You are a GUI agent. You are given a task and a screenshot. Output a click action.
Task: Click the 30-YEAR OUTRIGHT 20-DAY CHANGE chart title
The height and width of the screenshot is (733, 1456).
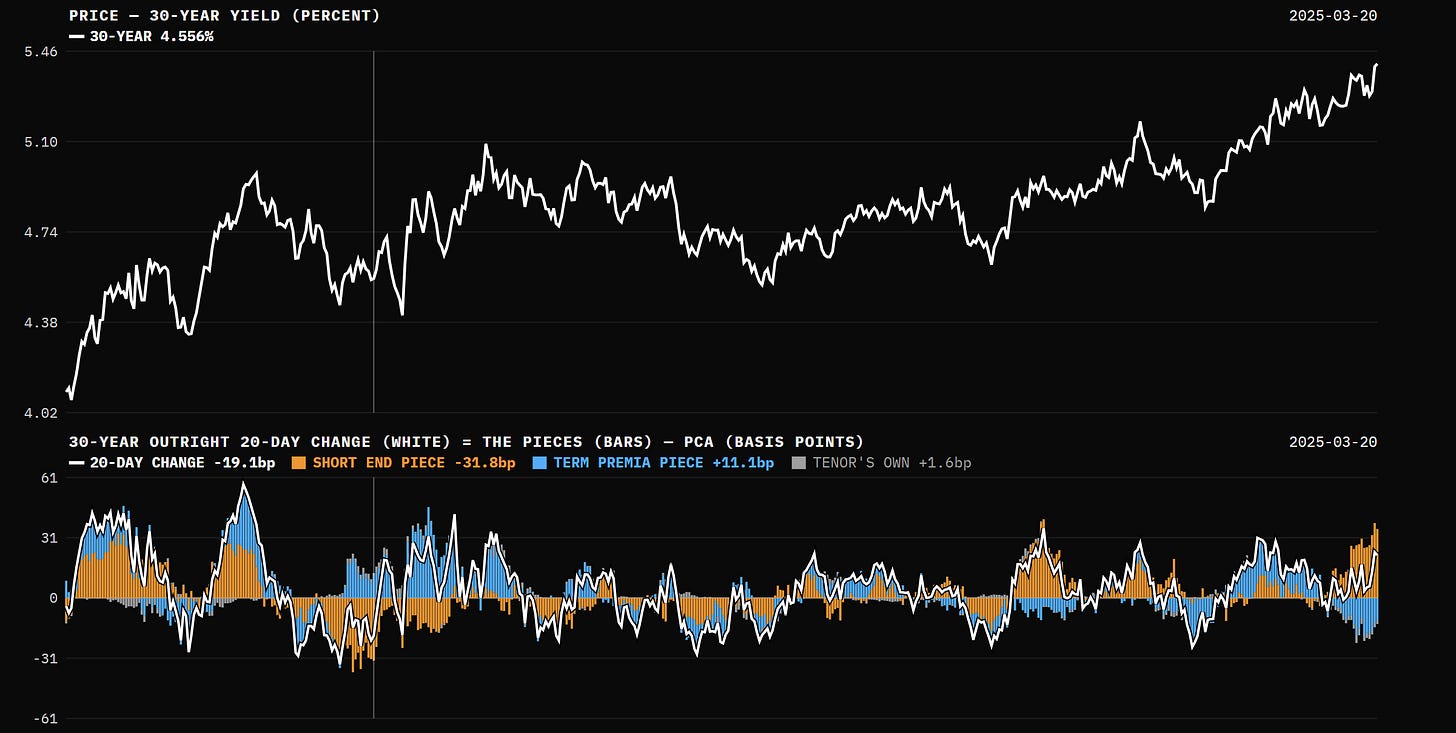(466, 441)
